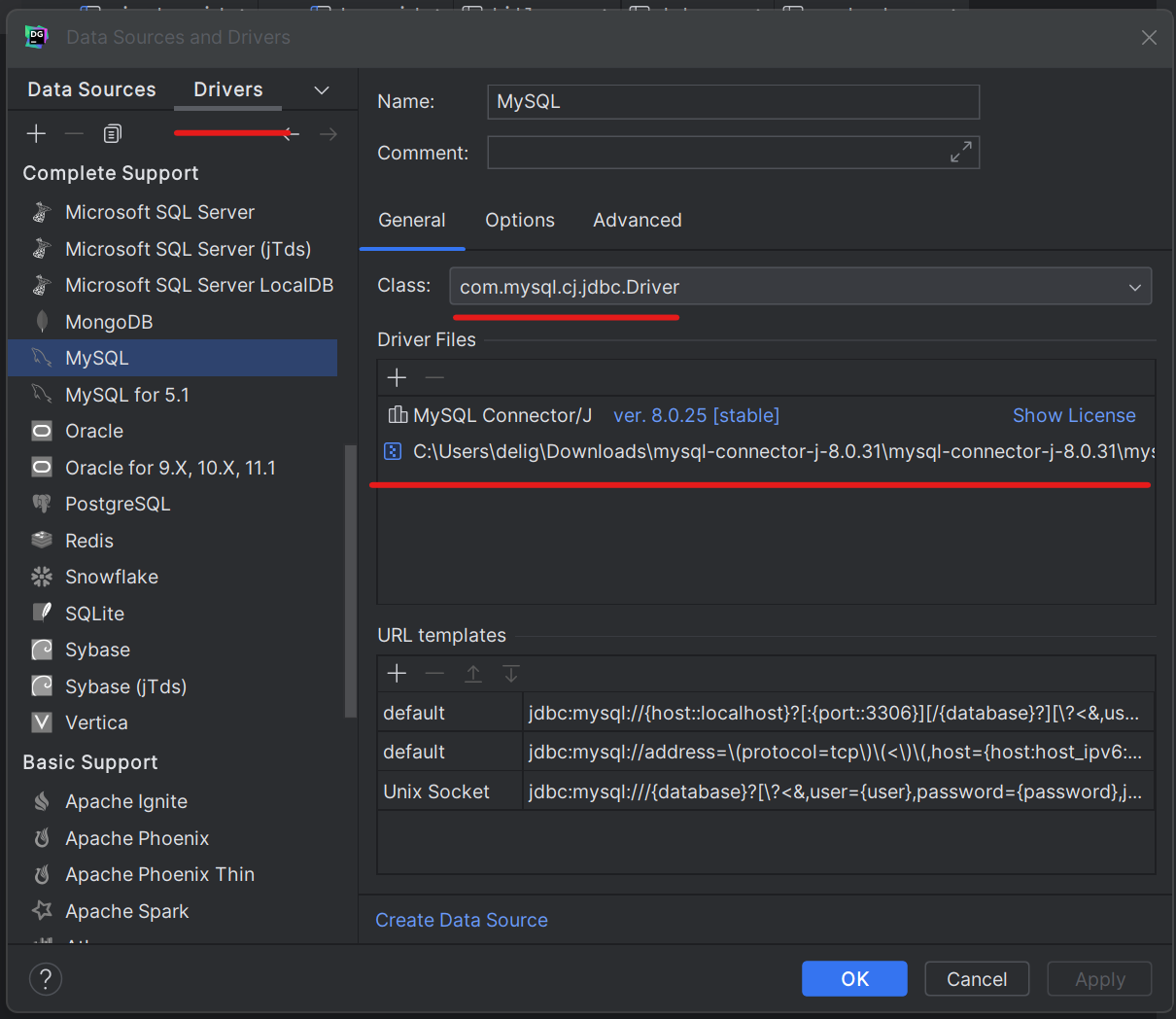Select Microsoft SQL Server (jTds) driver

(173, 249)
